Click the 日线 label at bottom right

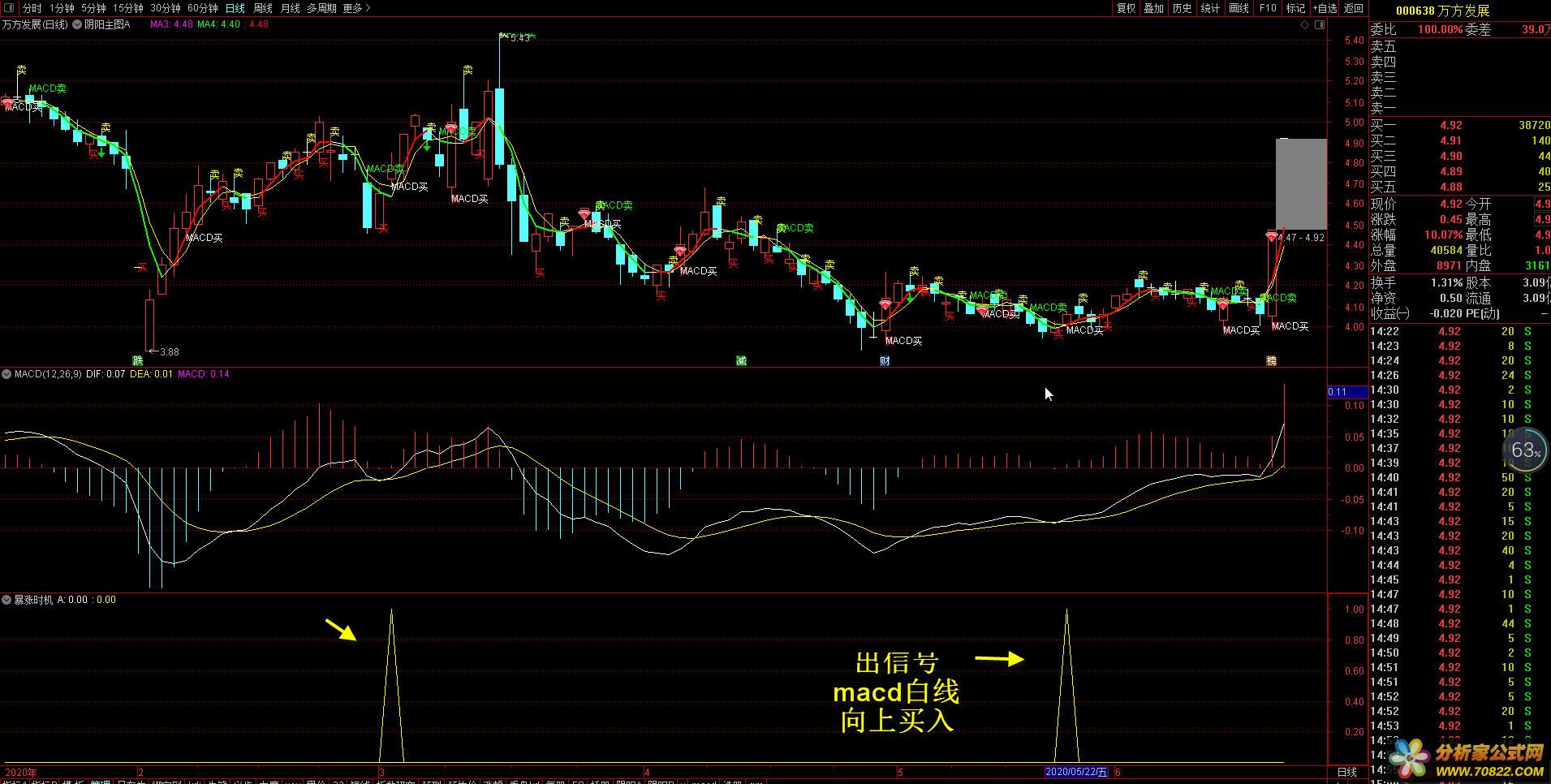tap(1346, 772)
